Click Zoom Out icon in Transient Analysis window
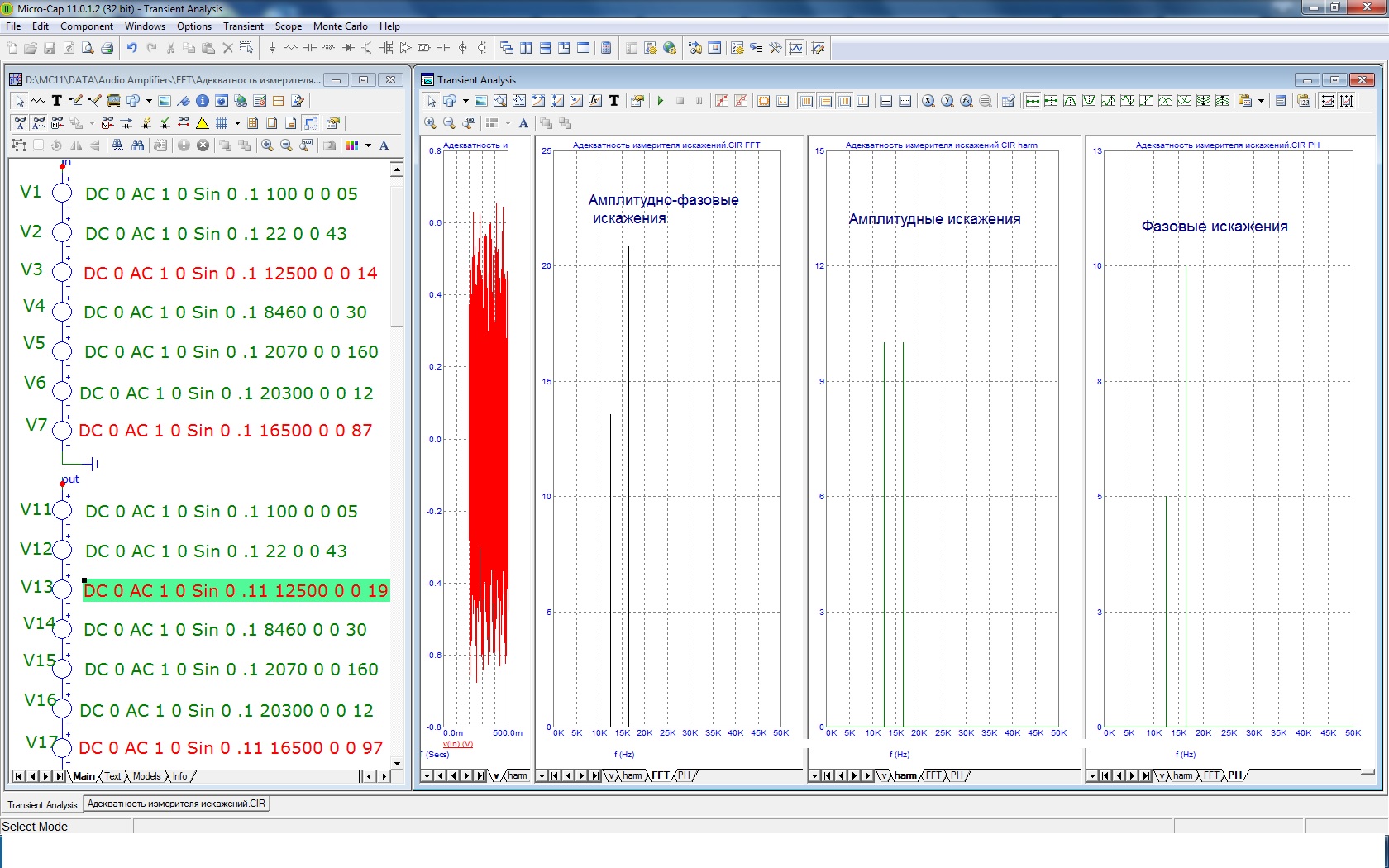This screenshot has height=868, width=1389. click(x=449, y=123)
